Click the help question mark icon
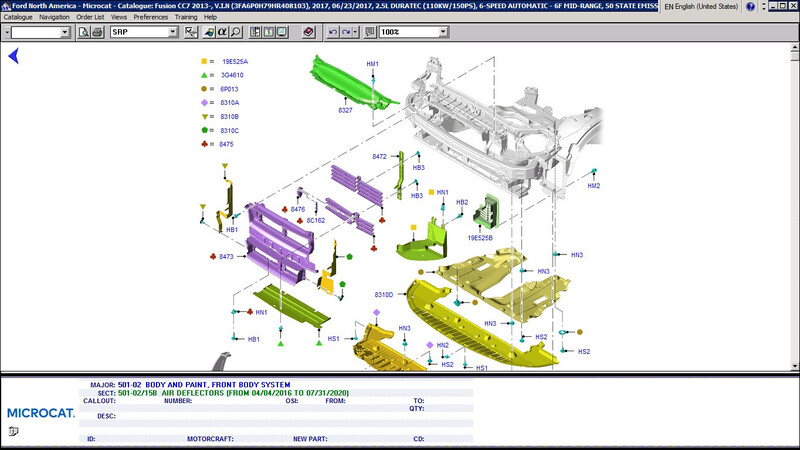 [751, 7]
